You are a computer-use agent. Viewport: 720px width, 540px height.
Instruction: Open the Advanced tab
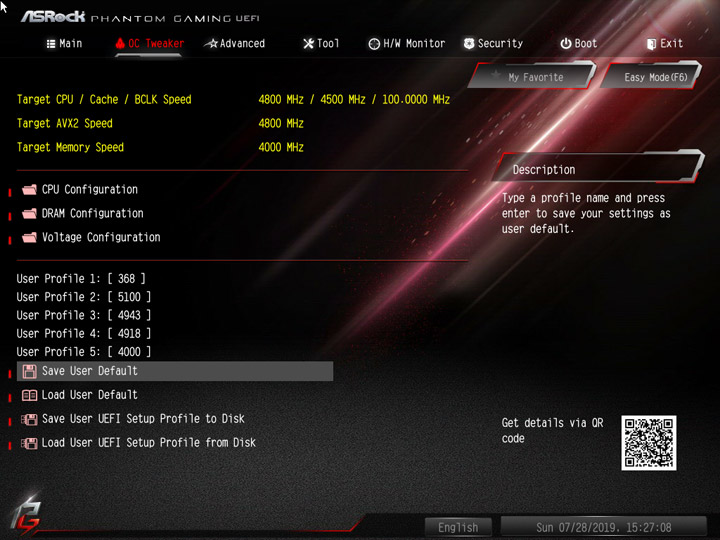pos(235,44)
